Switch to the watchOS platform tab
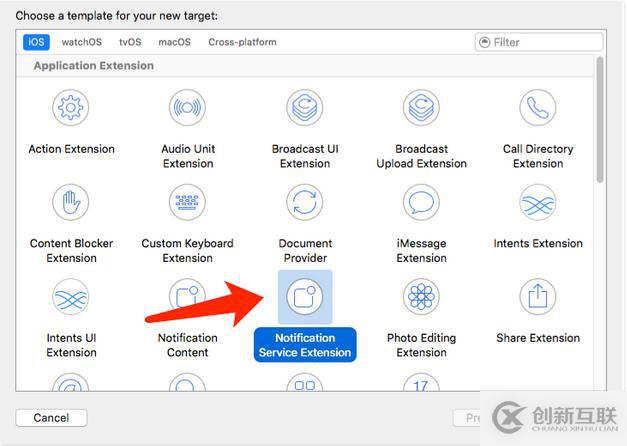 point(82,42)
